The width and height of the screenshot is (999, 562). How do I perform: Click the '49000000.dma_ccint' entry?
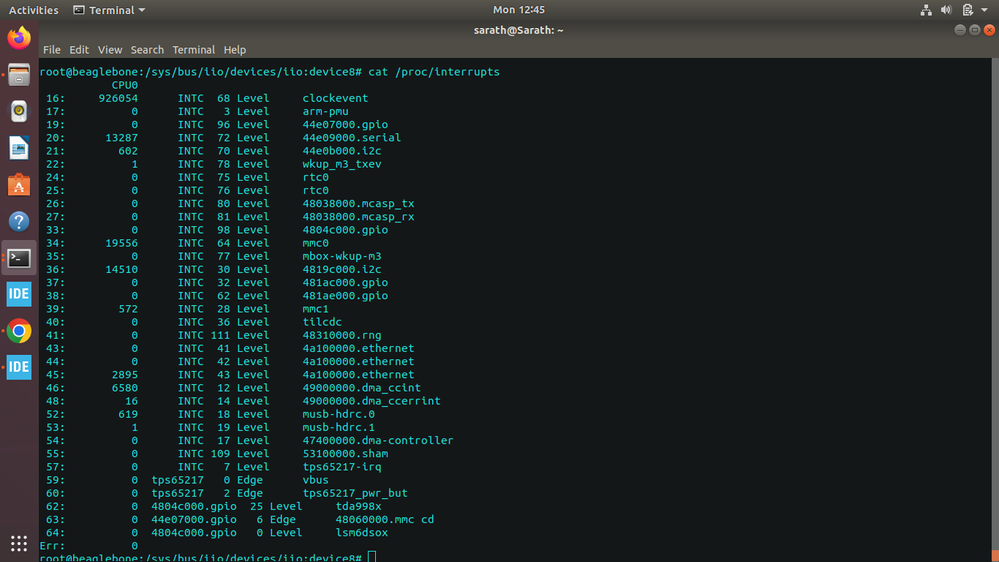click(361, 388)
